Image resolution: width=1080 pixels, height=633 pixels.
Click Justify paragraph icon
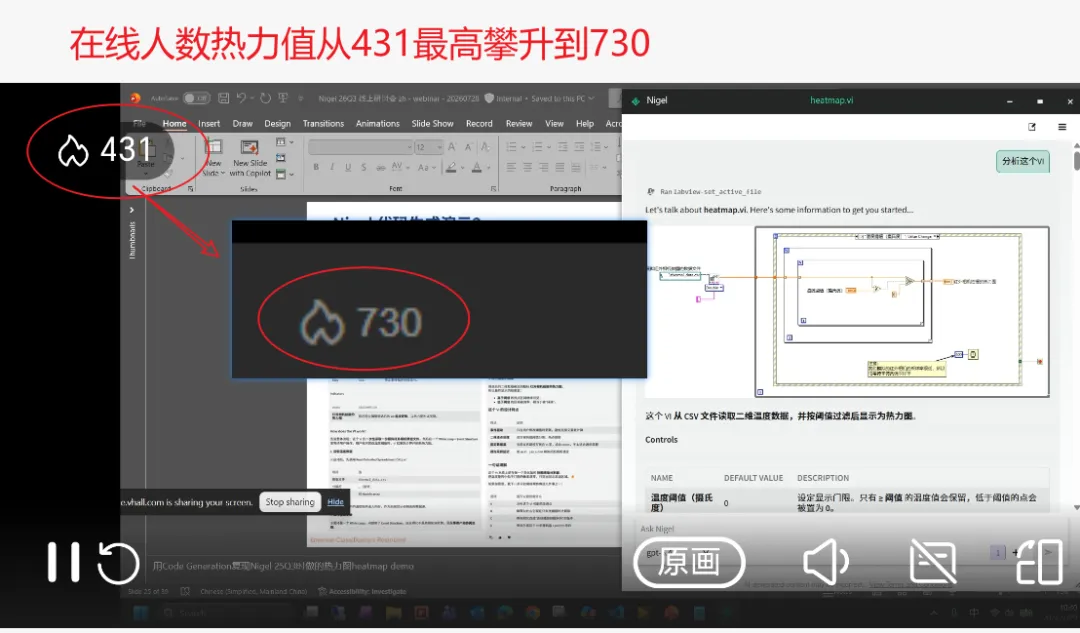(559, 167)
